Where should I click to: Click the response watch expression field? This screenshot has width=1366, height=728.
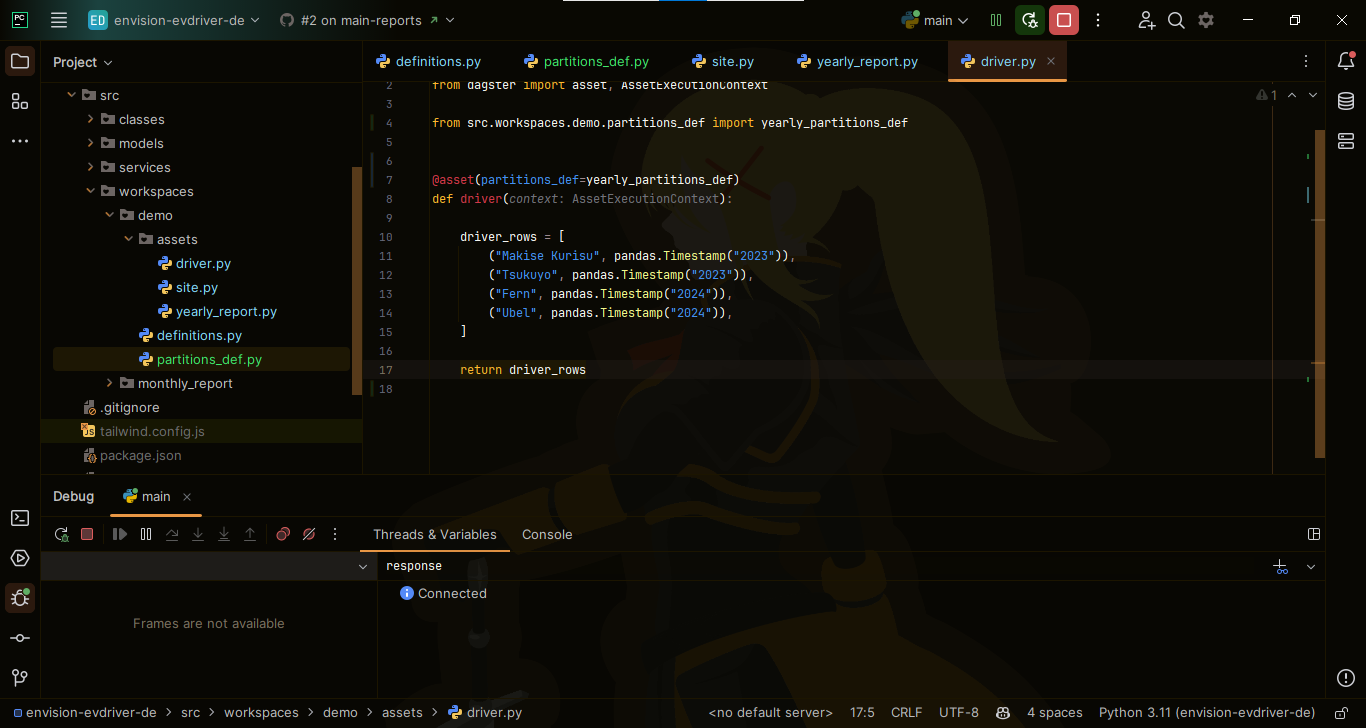(820, 566)
